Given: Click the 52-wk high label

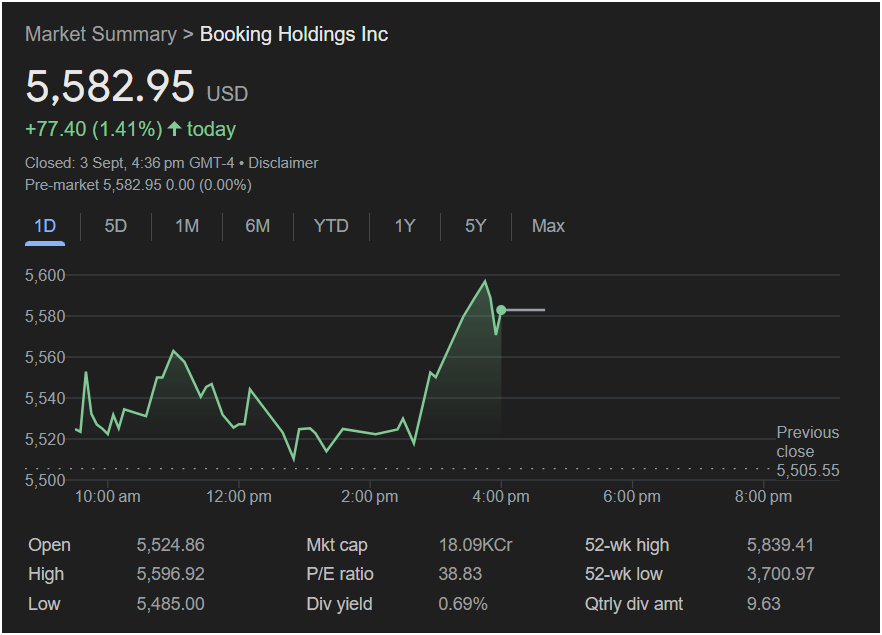Looking at the screenshot, I should pyautogui.click(x=627, y=545).
